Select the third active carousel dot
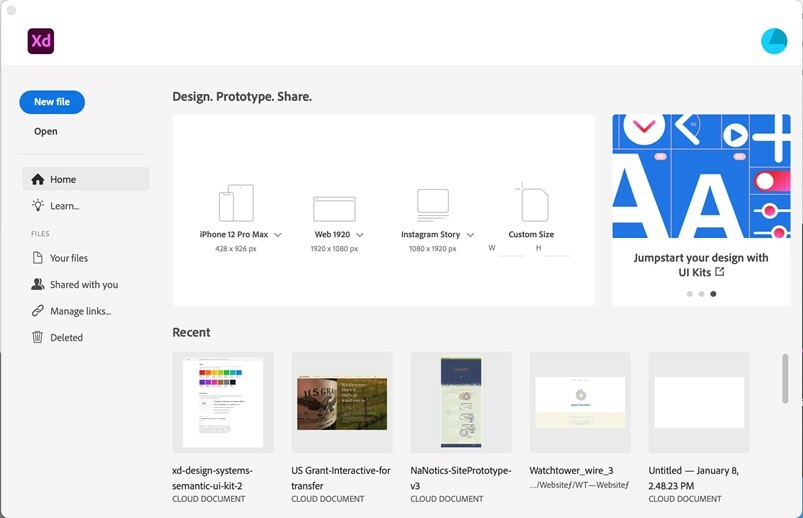803x518 pixels. (x=713, y=294)
